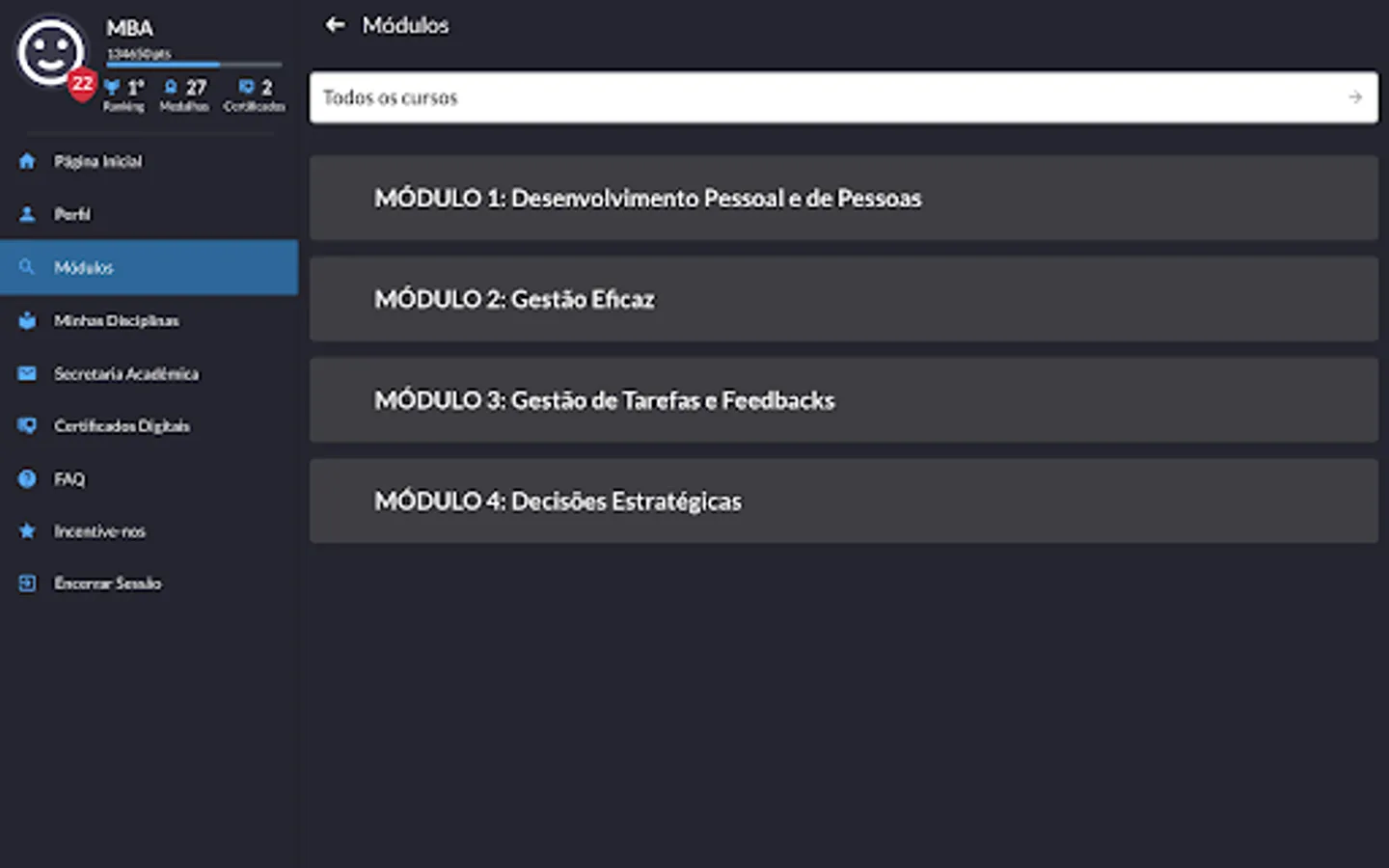1389x868 pixels.
Task: Open Certificados Digitais from the sidebar
Action: [122, 425]
